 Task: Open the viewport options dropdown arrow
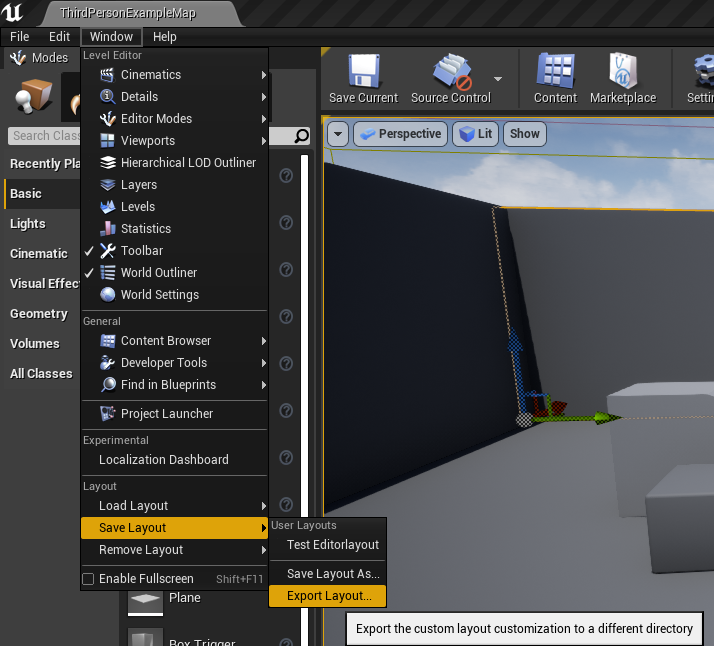(338, 134)
